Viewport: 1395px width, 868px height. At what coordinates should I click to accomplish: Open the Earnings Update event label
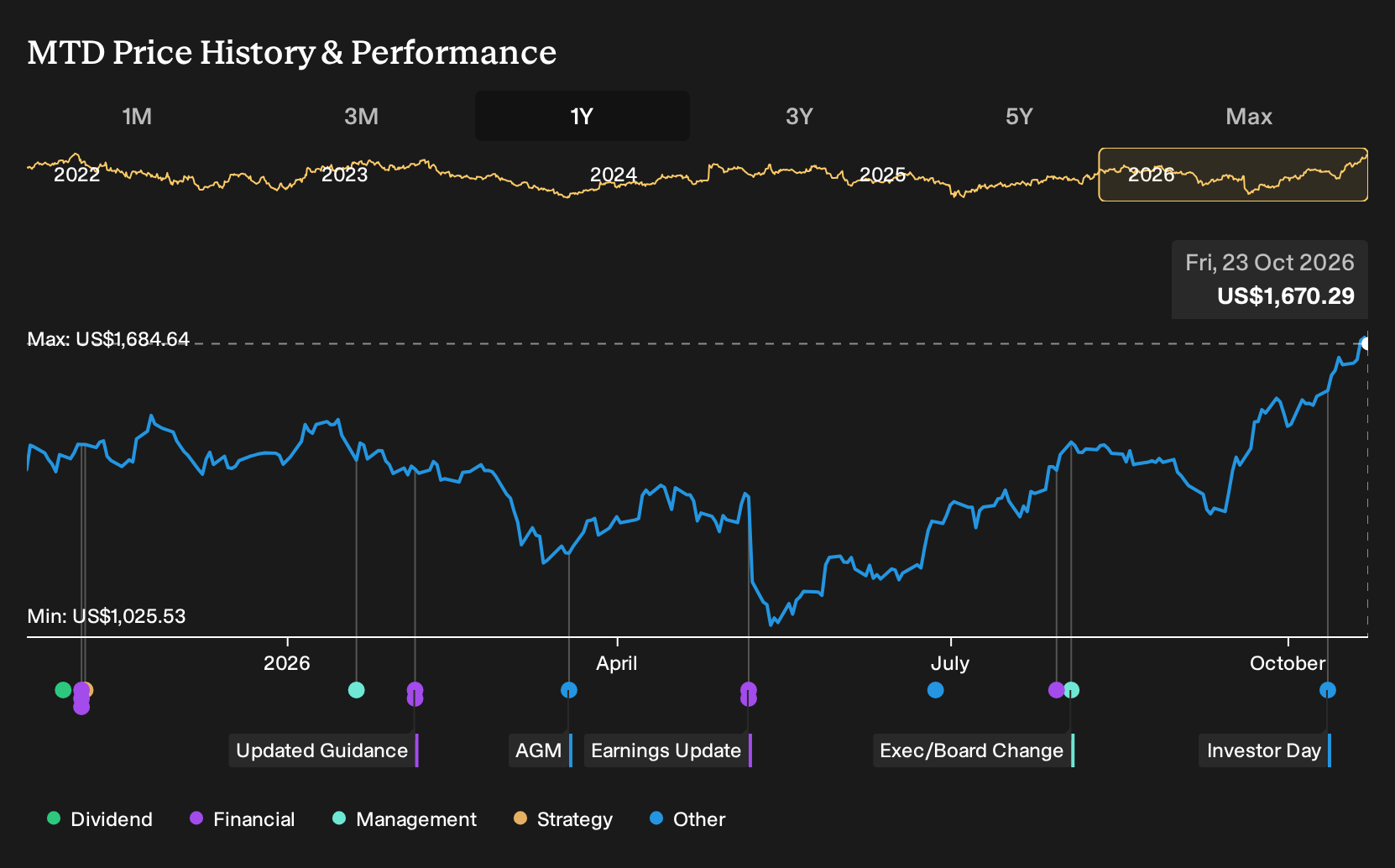(668, 750)
